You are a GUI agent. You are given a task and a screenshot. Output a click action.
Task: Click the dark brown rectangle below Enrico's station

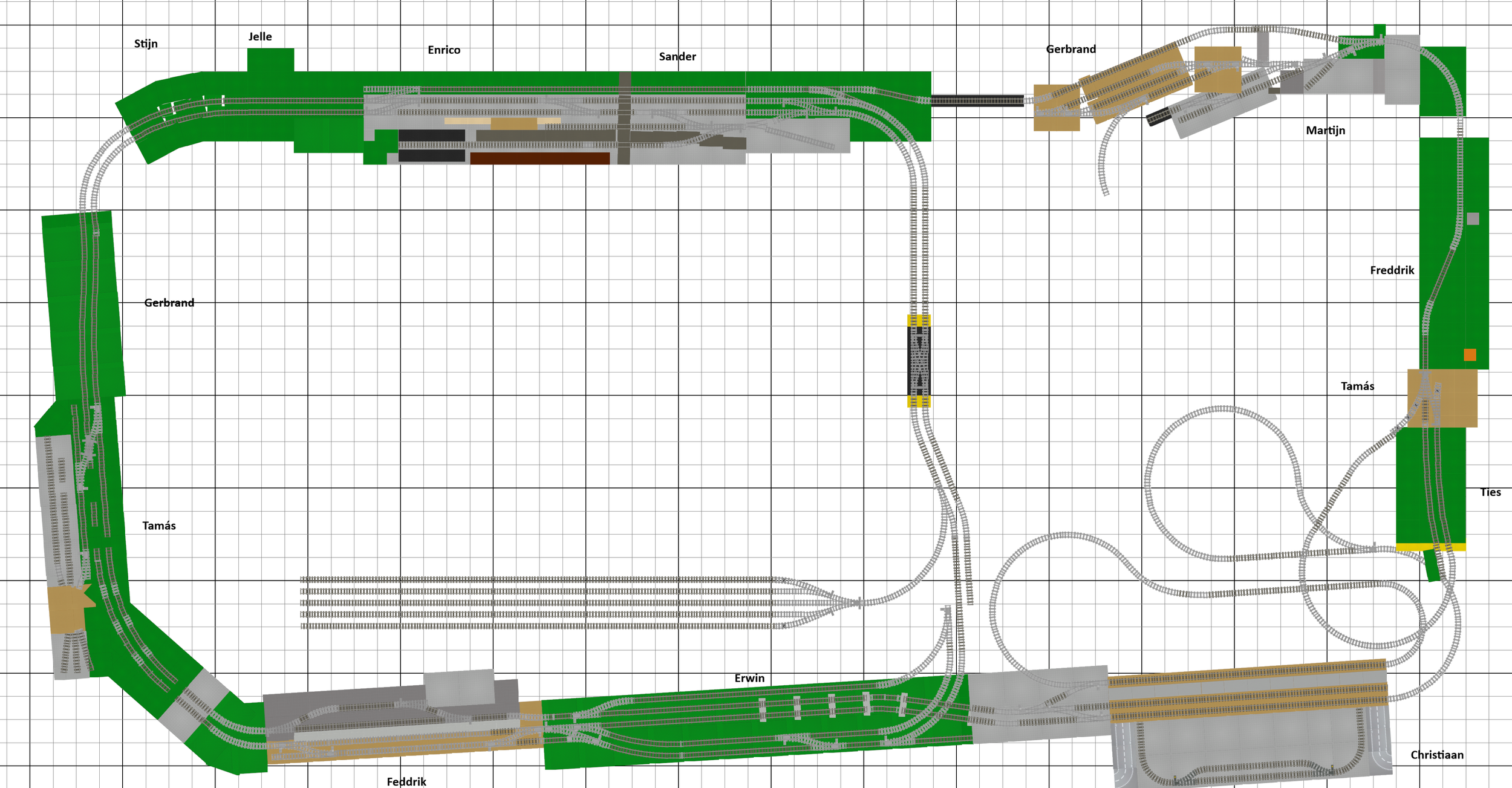(539, 158)
